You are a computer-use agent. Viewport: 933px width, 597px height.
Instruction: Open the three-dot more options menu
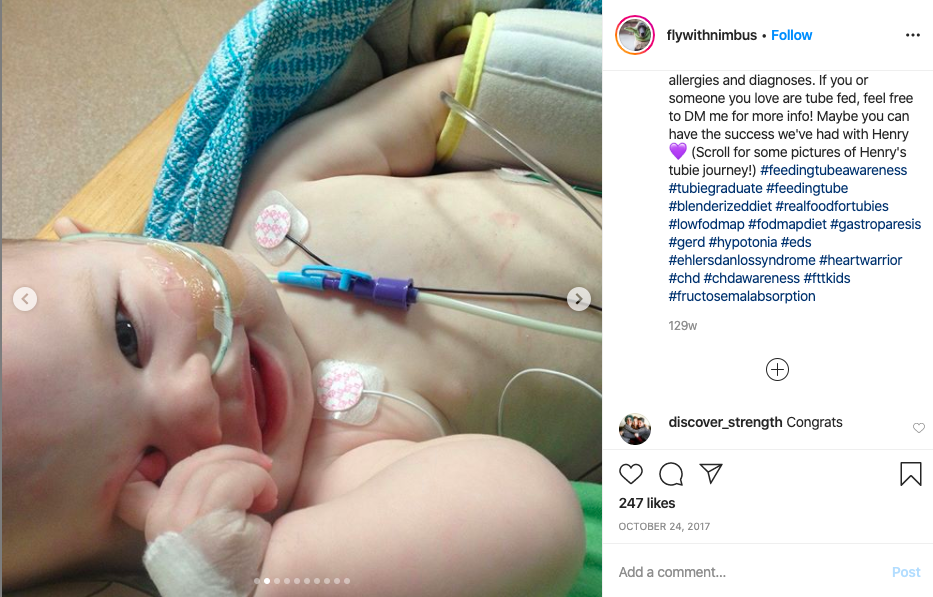(x=913, y=35)
